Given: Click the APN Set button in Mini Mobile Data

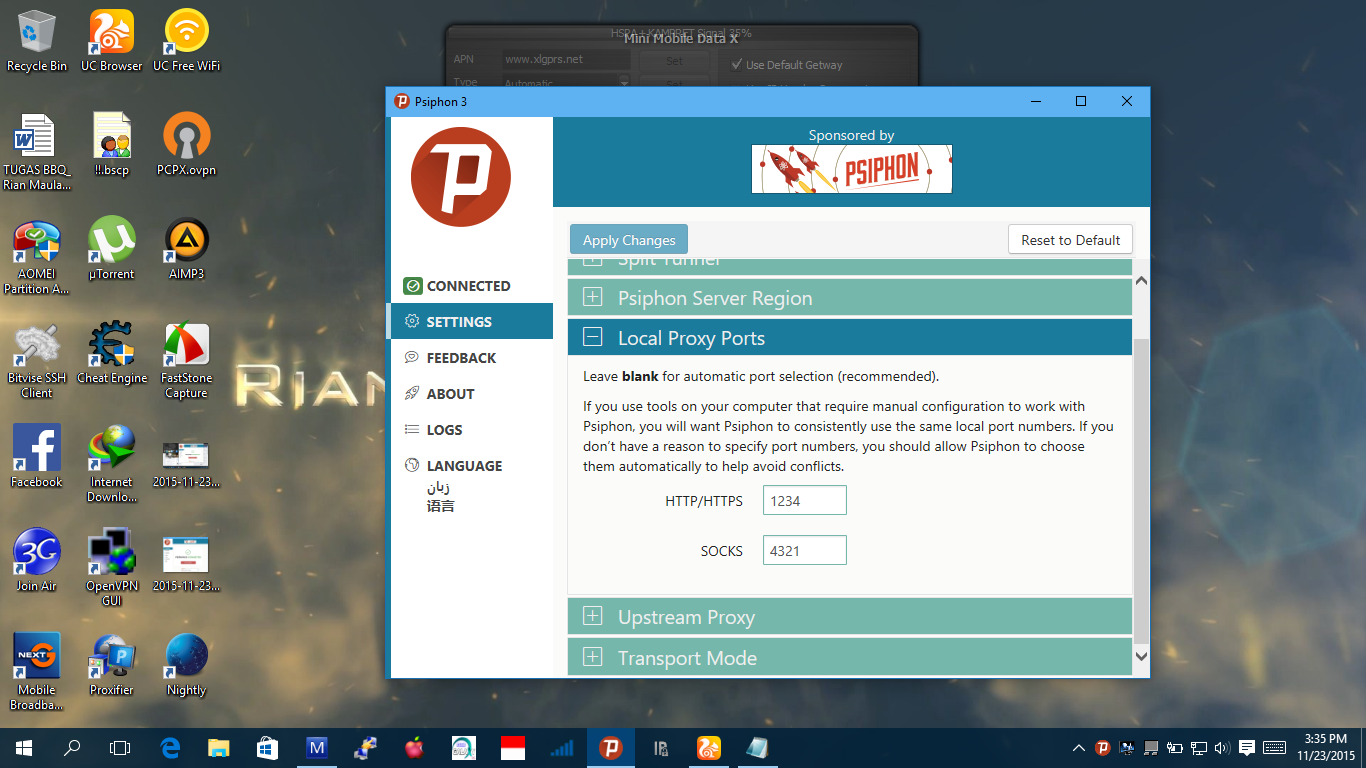Looking at the screenshot, I should point(675,60).
